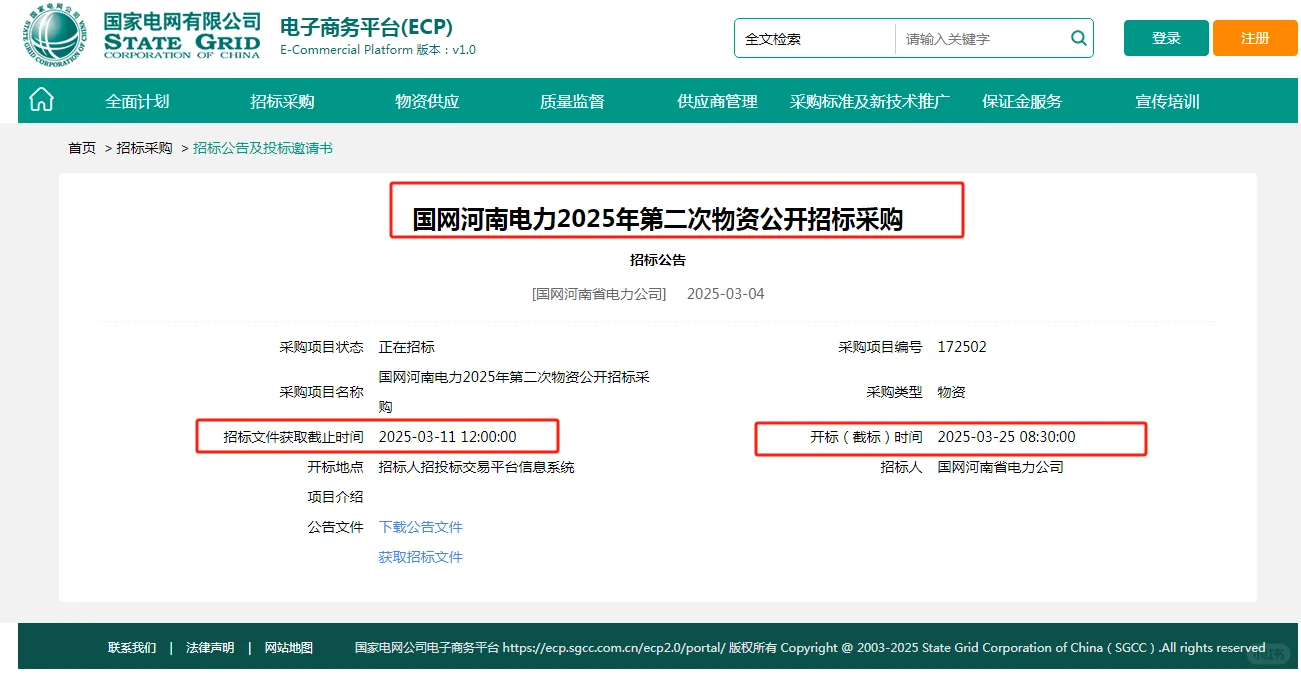Focus the 请输入关键字 search field
The image size is (1301, 675).
coord(980,39)
